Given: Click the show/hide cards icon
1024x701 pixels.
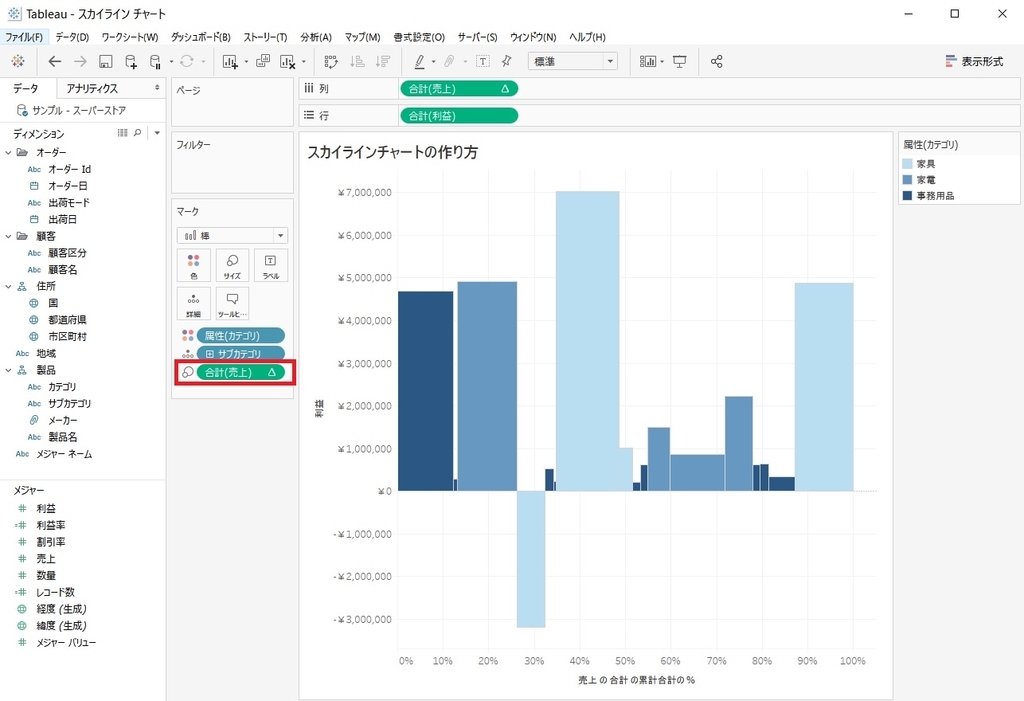Looking at the screenshot, I should [648, 61].
